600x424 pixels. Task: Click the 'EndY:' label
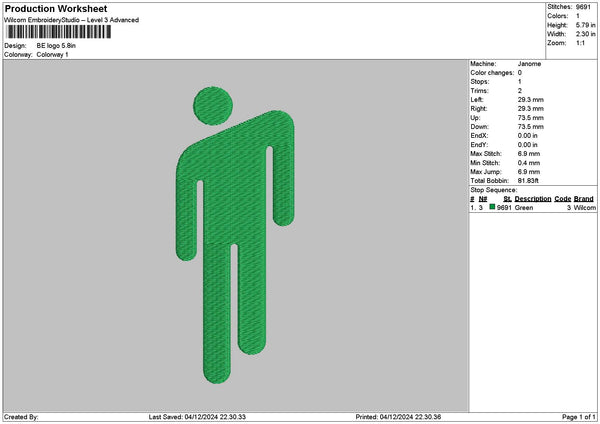pyautogui.click(x=480, y=145)
